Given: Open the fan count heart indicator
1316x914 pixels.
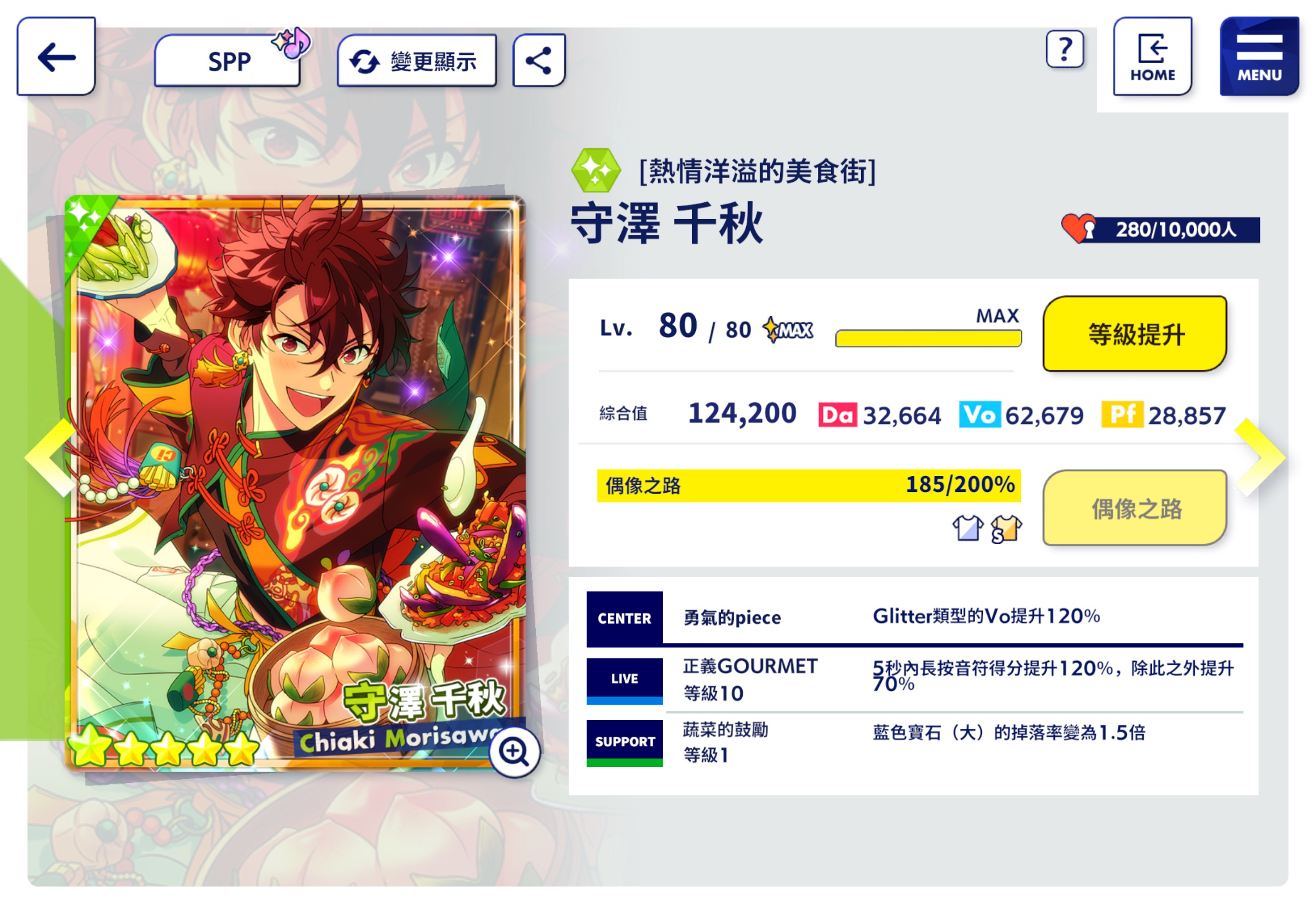Looking at the screenshot, I should coord(1160,229).
